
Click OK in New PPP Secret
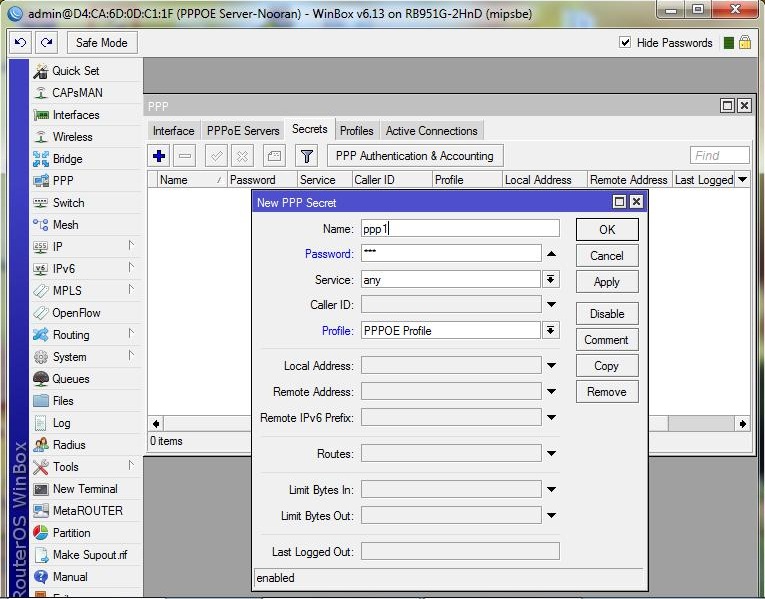pos(607,230)
